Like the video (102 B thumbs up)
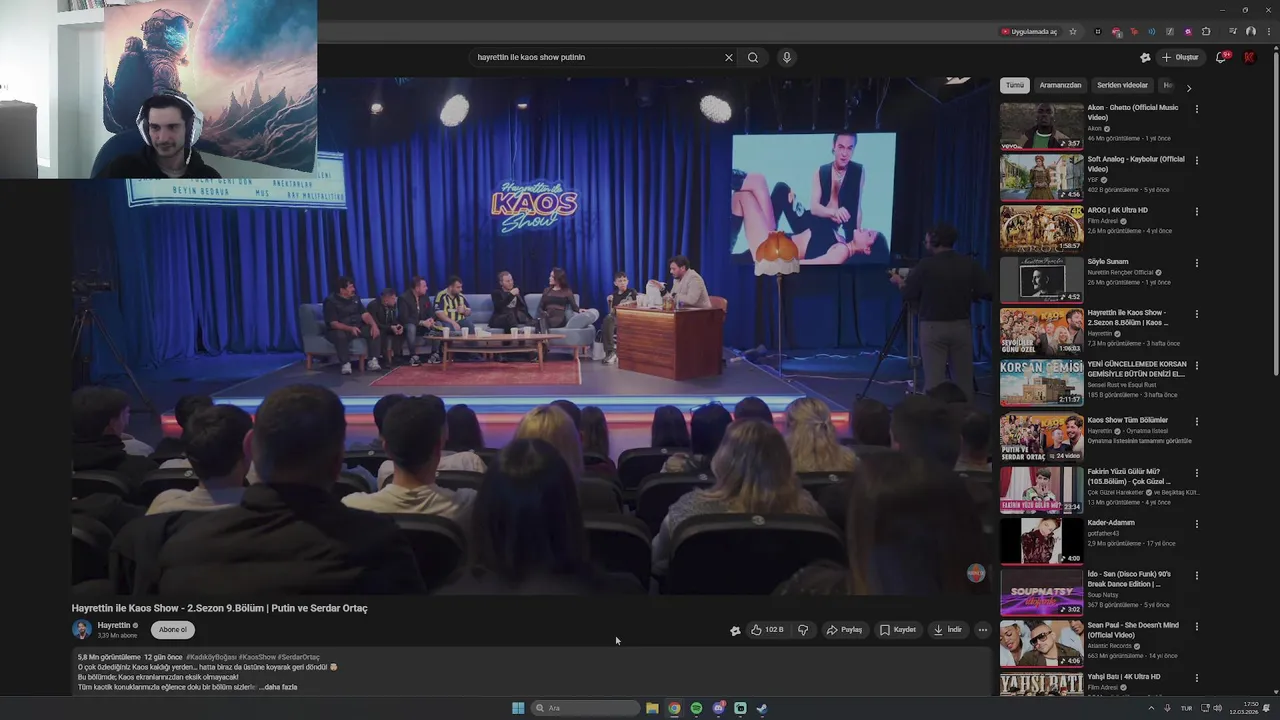Screen dimensions: 1280x720 point(767,630)
